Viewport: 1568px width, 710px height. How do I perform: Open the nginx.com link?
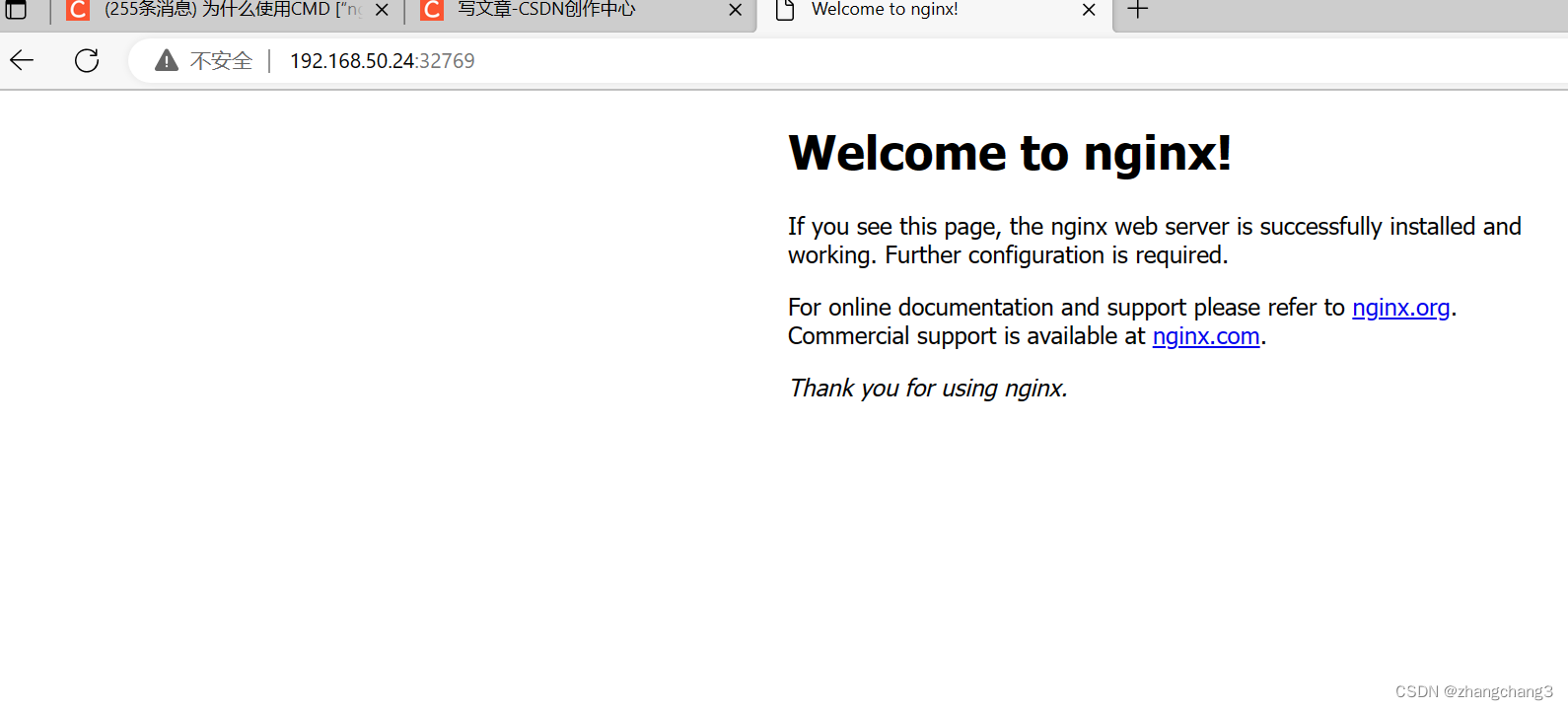pyautogui.click(x=1206, y=336)
